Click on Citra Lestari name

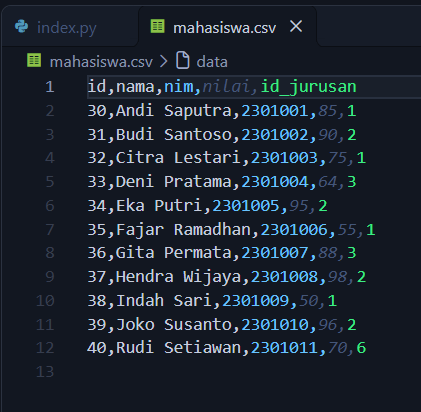click(x=178, y=158)
